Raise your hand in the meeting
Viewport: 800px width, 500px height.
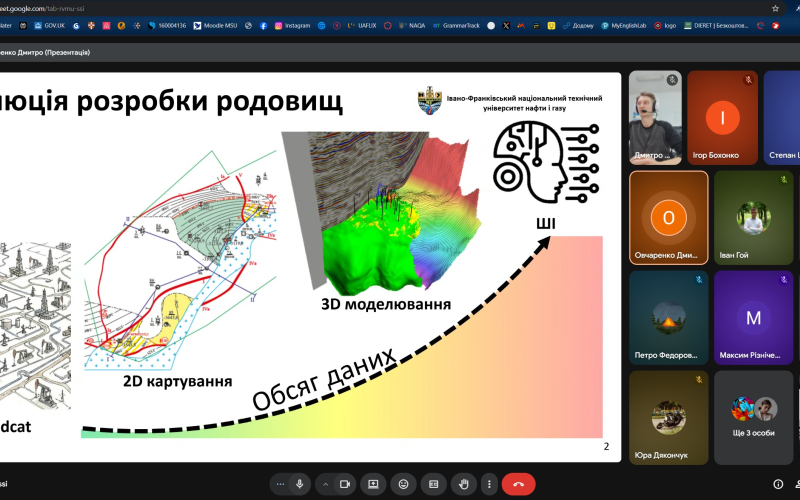[x=464, y=484]
